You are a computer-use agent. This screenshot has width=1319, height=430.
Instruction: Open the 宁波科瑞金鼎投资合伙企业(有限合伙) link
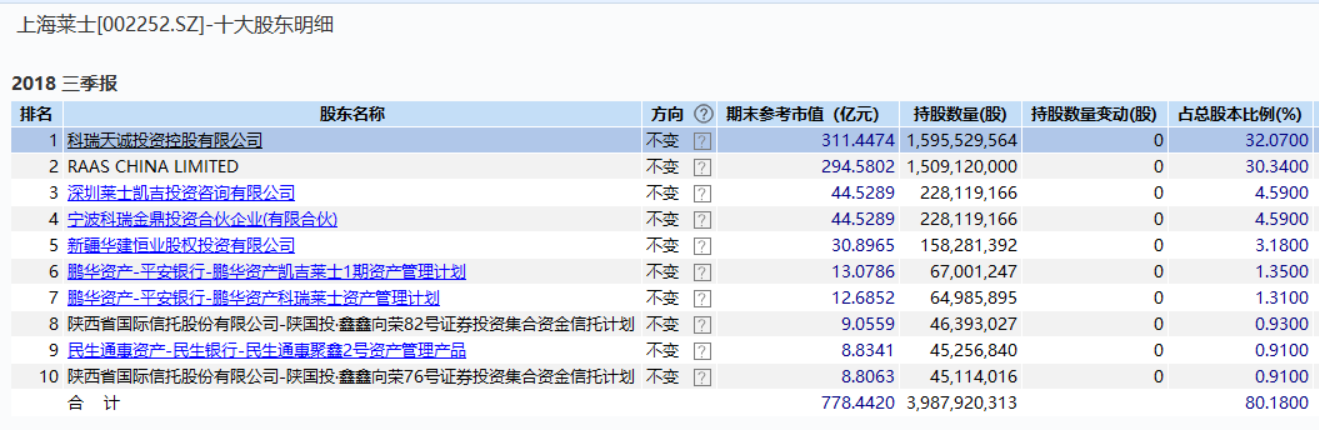(202, 219)
